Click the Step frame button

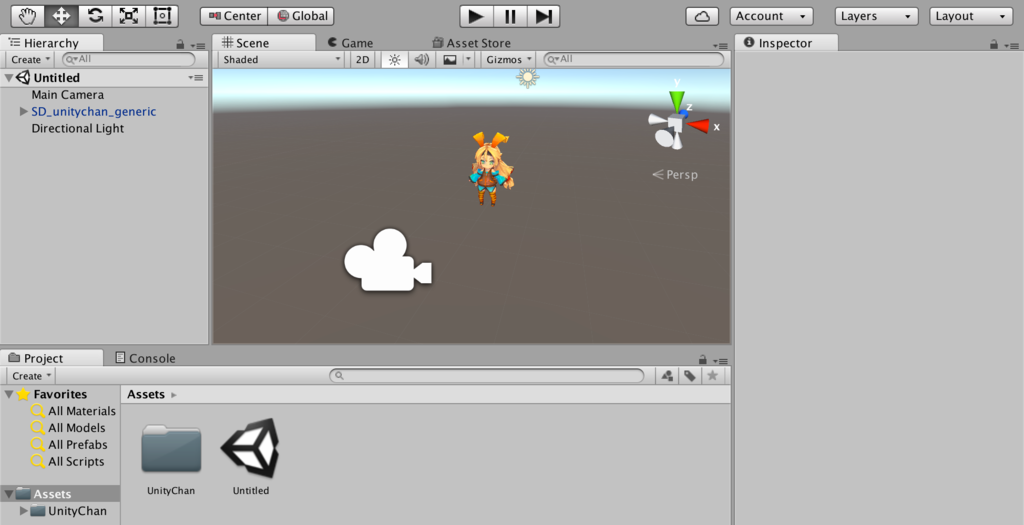click(543, 16)
